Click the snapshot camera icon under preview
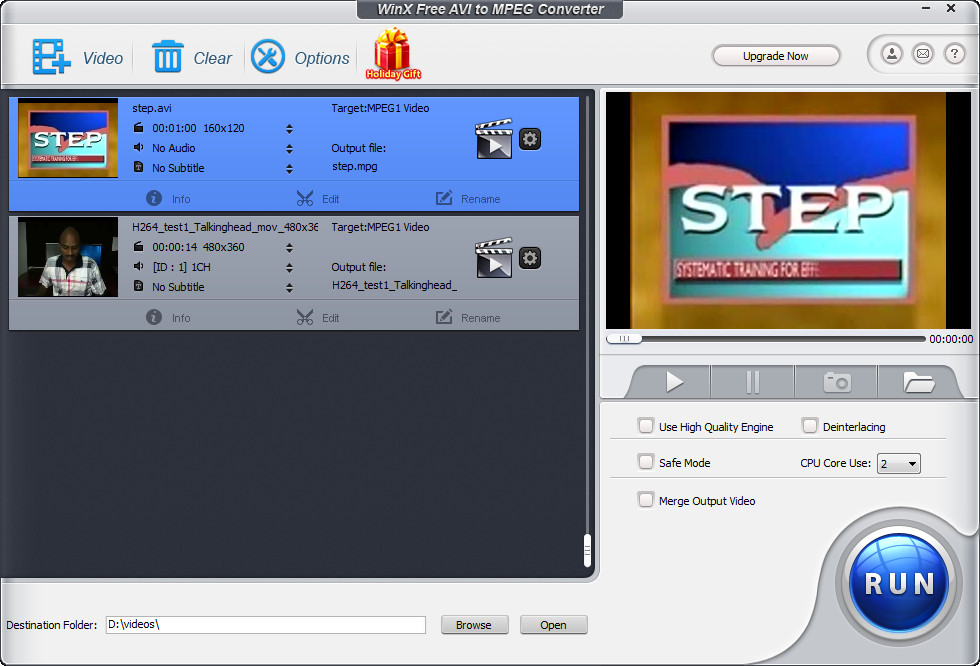 tap(836, 381)
